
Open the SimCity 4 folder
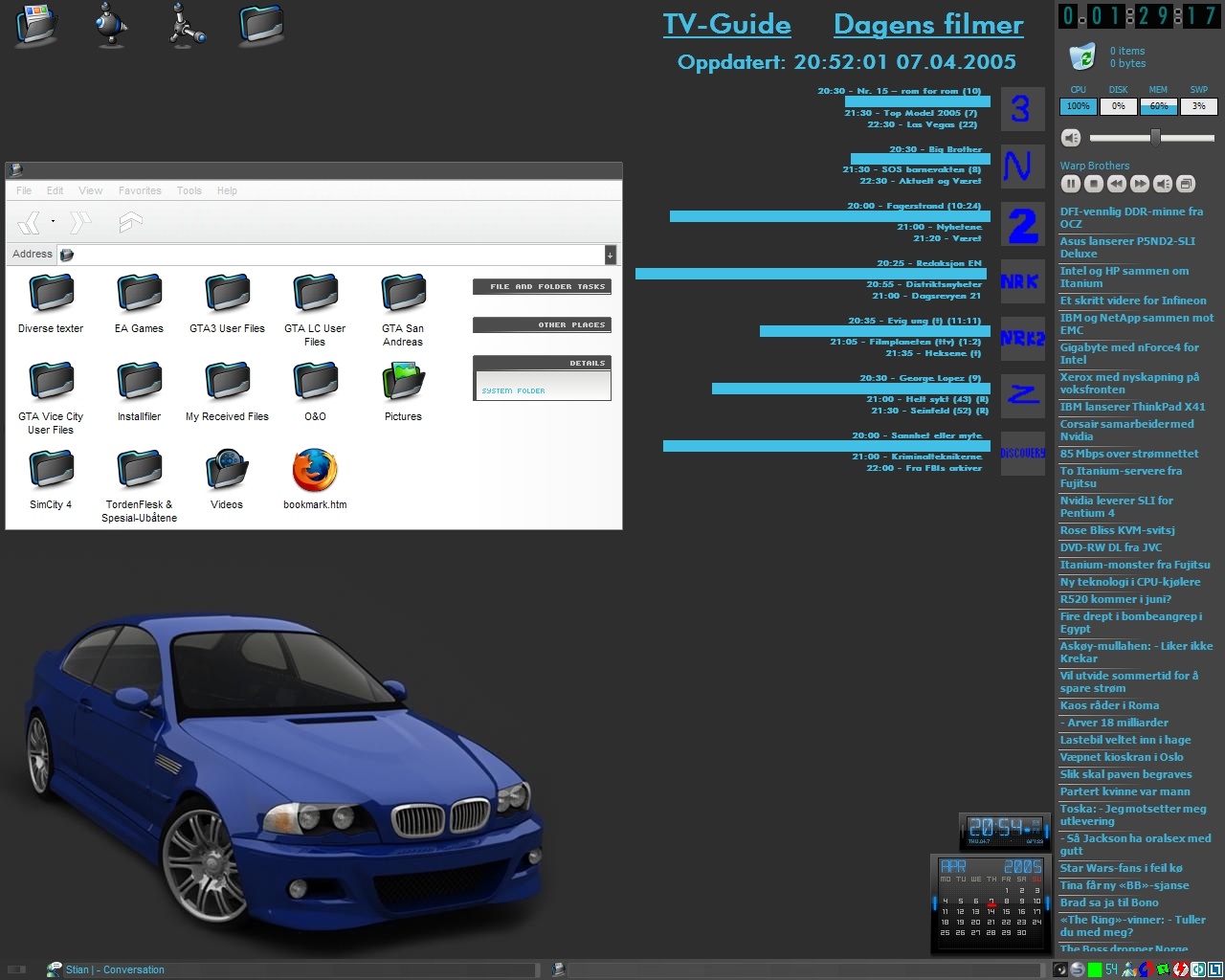[x=51, y=480]
